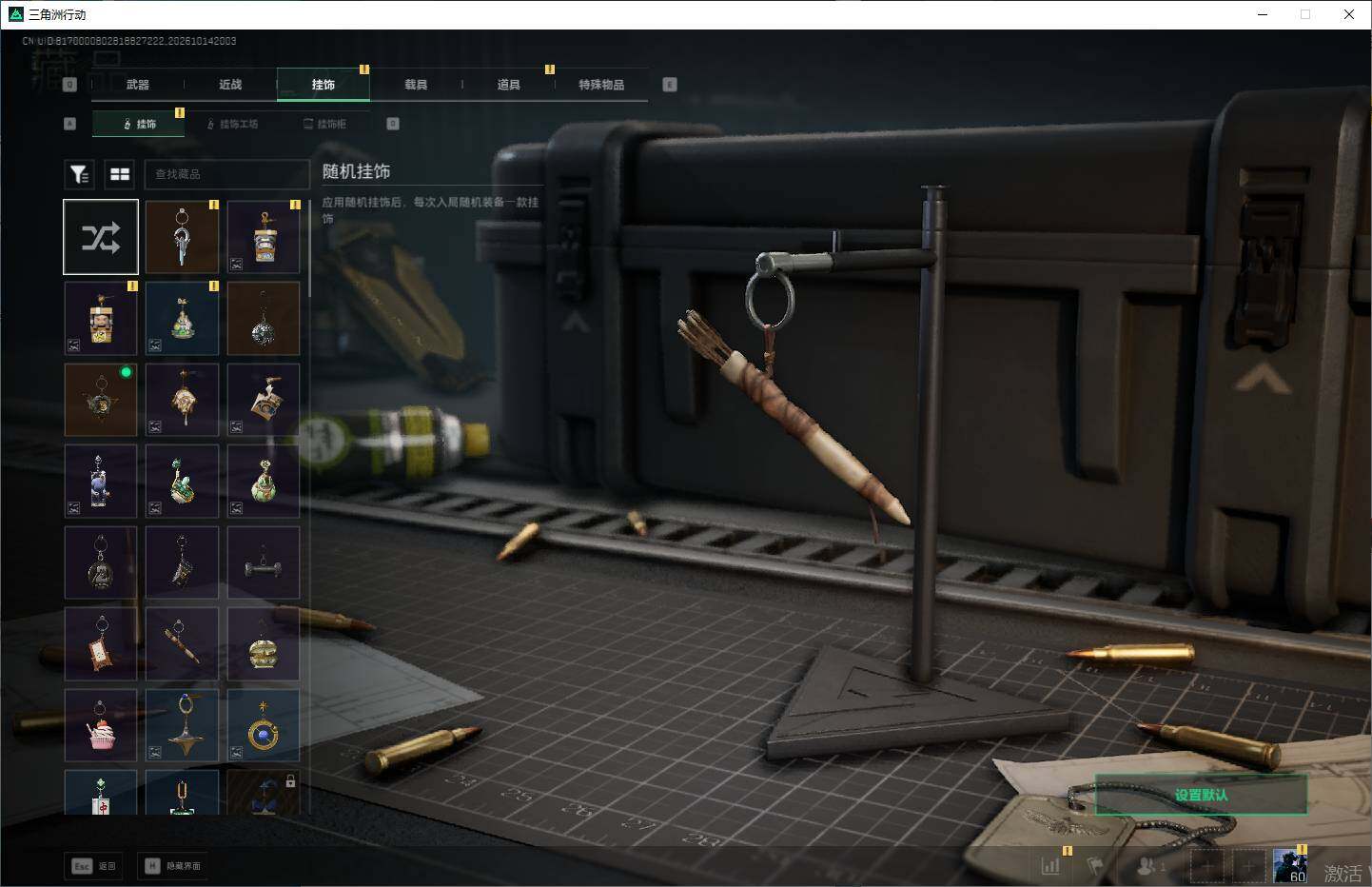Choose the dumbbell charm
This screenshot has height=887, width=1372.
264,563
